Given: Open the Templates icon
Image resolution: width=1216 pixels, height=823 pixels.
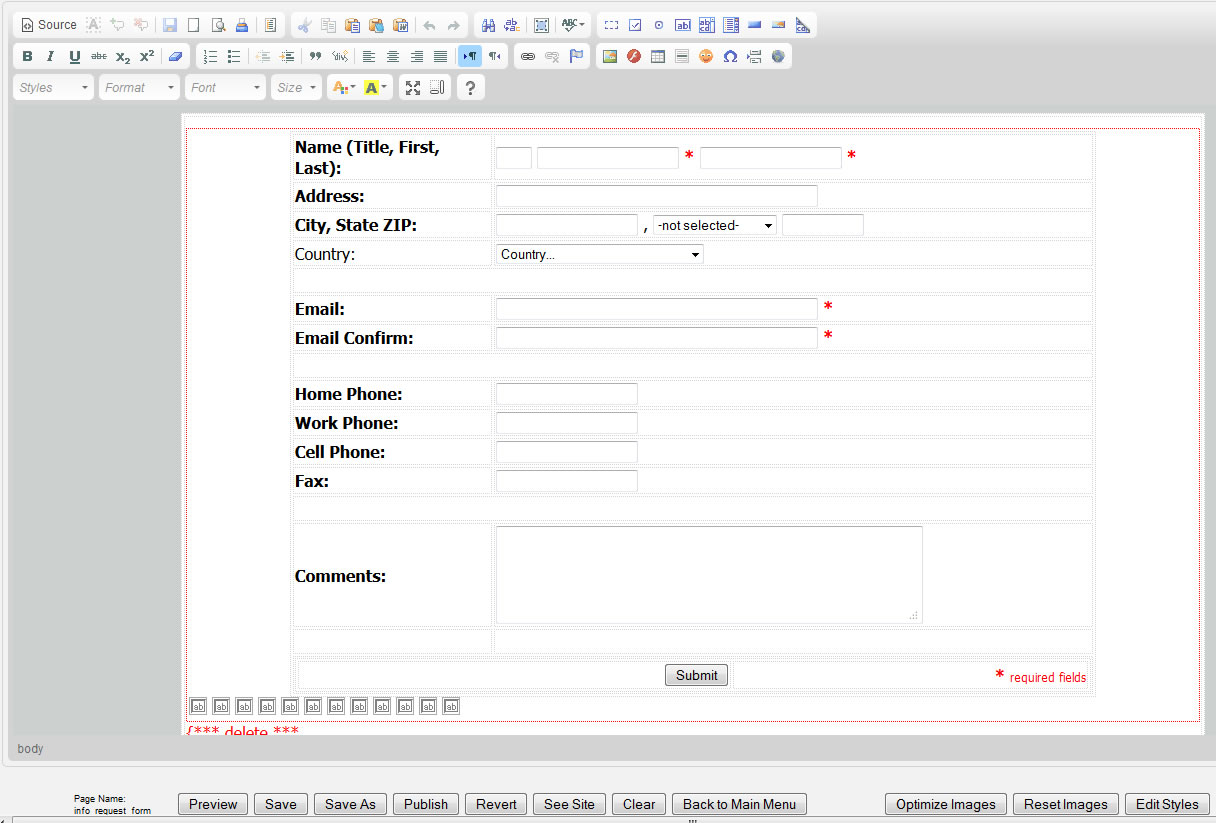Looking at the screenshot, I should 270,25.
